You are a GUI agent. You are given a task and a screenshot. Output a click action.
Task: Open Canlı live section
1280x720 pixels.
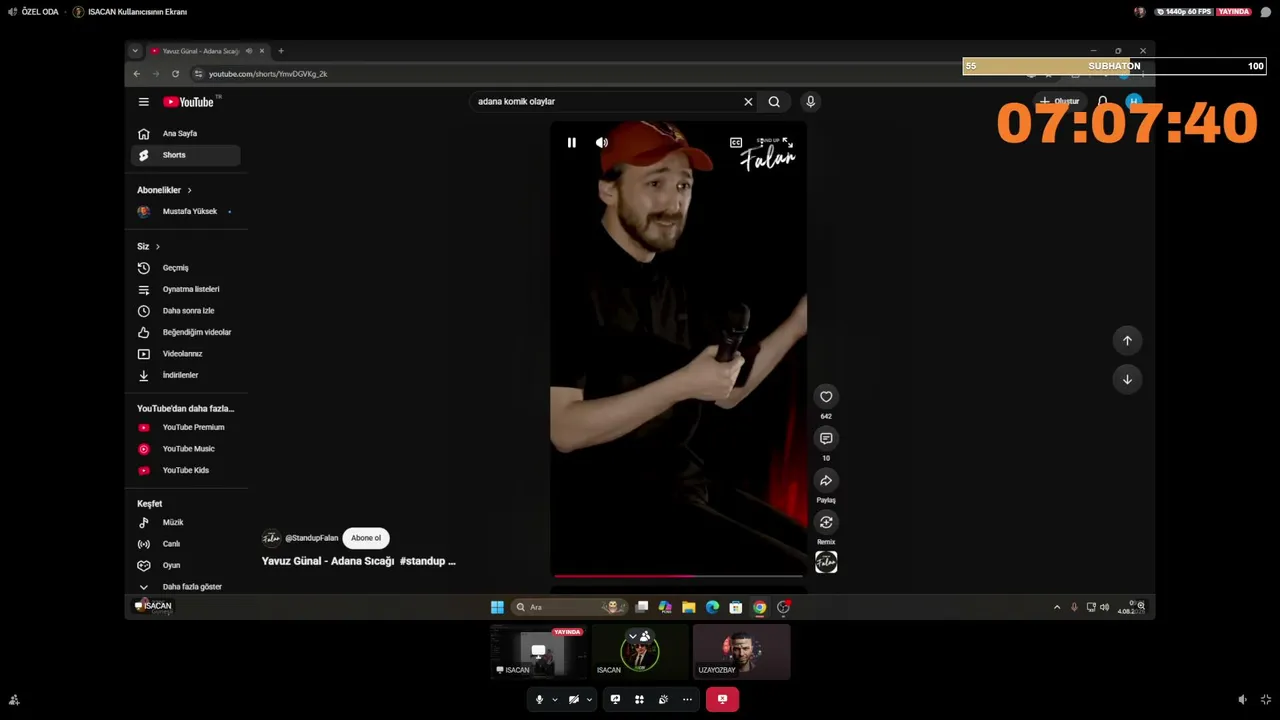[x=186, y=544]
